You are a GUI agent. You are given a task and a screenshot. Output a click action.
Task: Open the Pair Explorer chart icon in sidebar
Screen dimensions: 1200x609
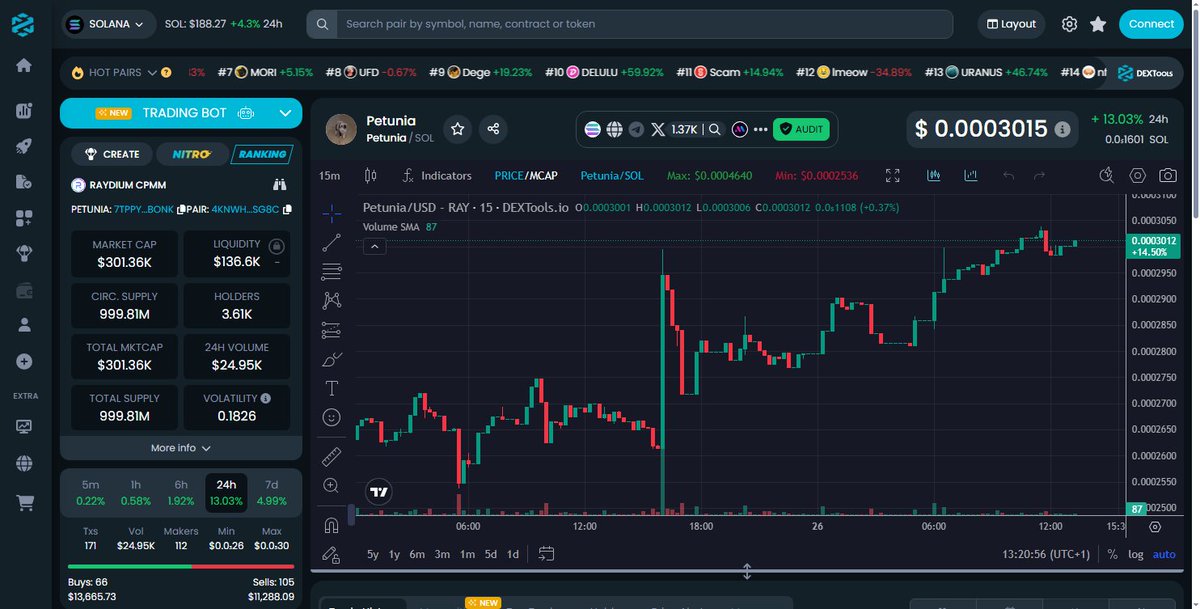coord(24,111)
